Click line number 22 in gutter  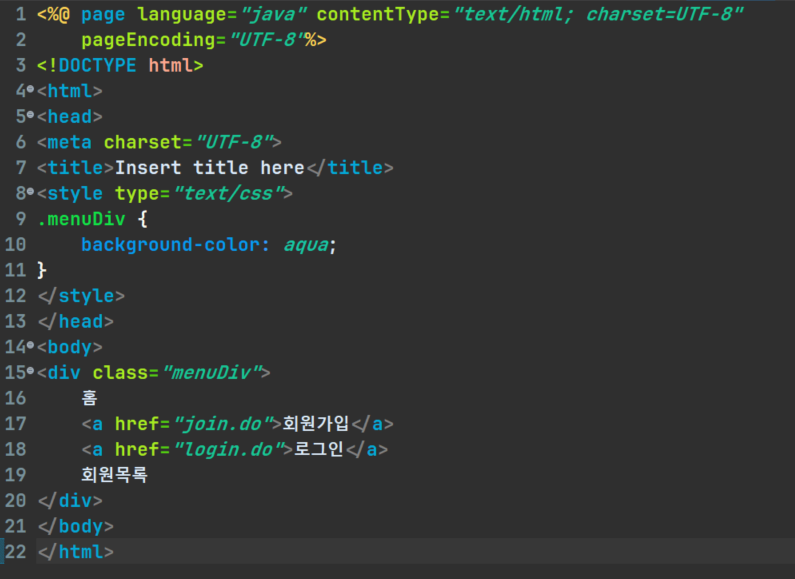coord(15,552)
